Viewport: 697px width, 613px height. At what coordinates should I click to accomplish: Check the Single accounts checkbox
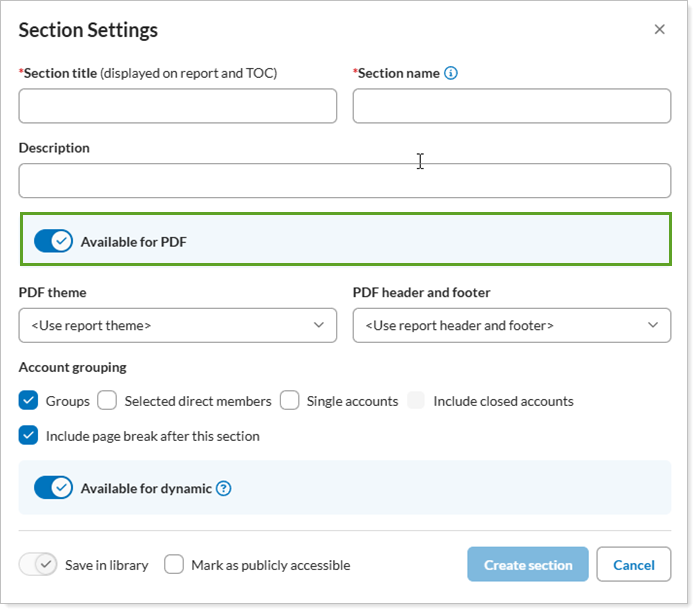(289, 400)
